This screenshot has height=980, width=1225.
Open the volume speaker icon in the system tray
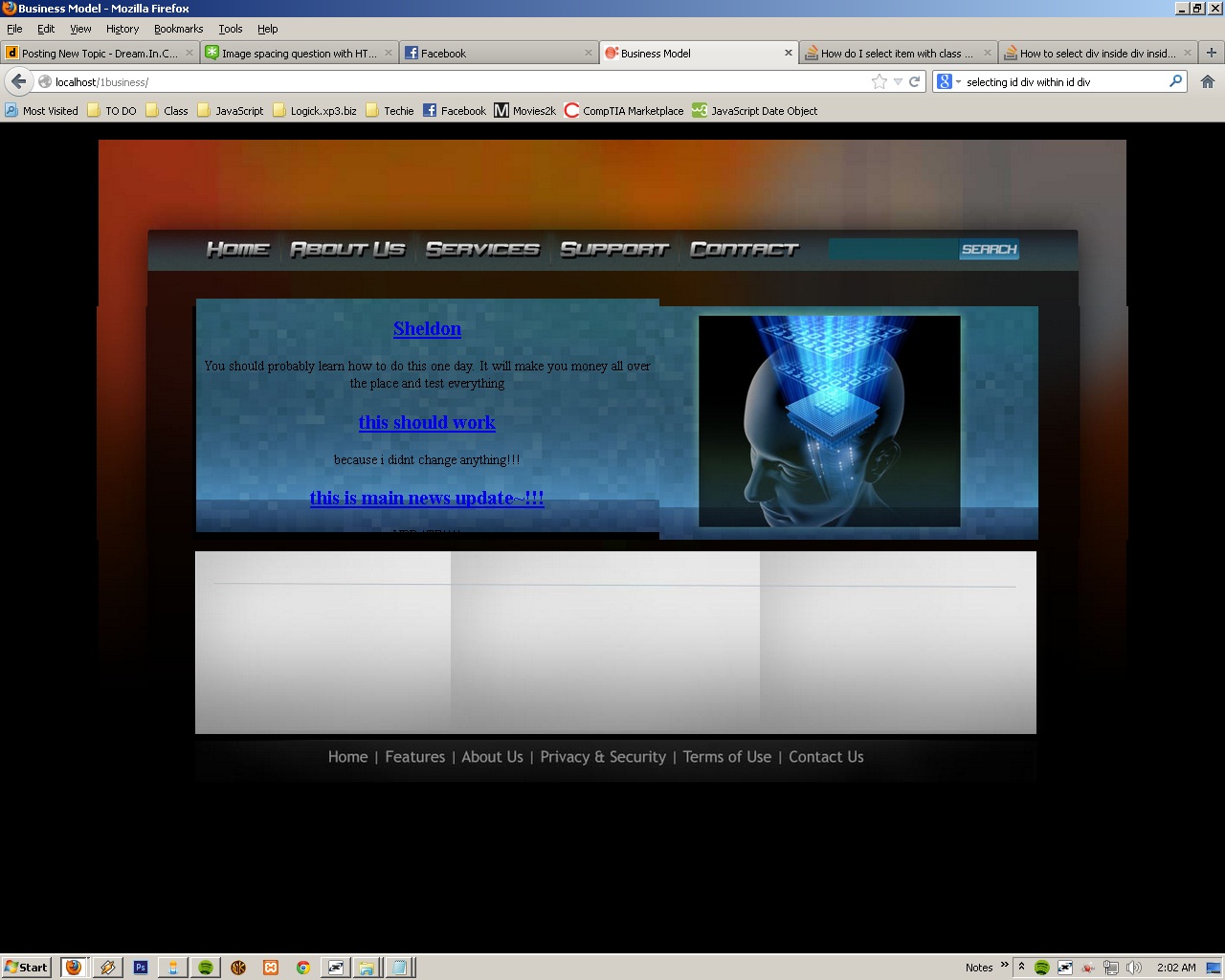point(1134,968)
